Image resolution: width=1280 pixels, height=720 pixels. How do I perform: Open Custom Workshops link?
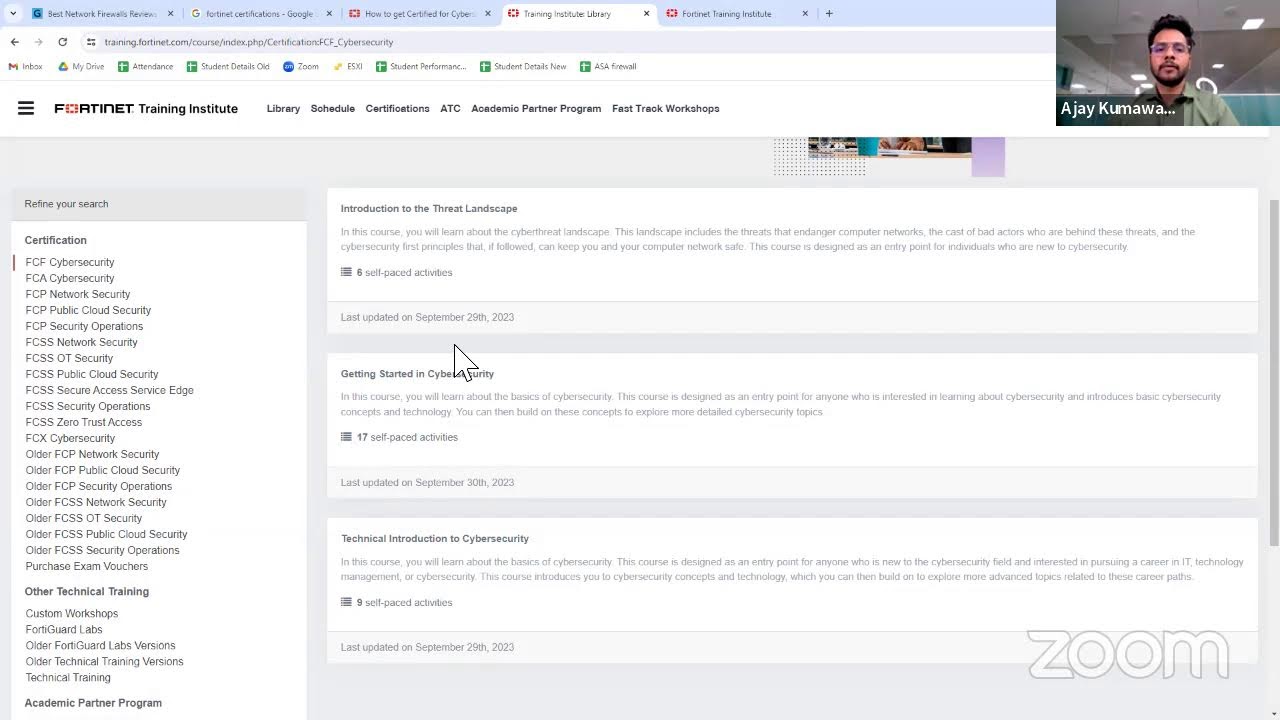pos(72,613)
